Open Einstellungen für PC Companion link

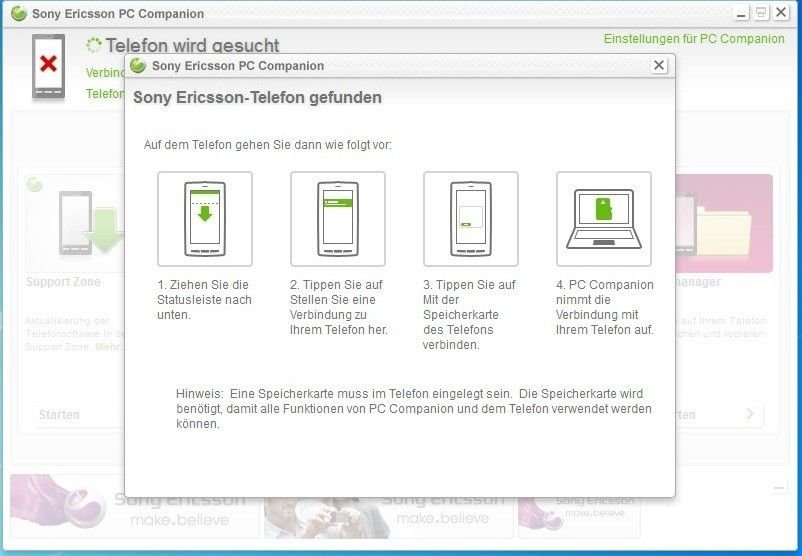click(694, 39)
